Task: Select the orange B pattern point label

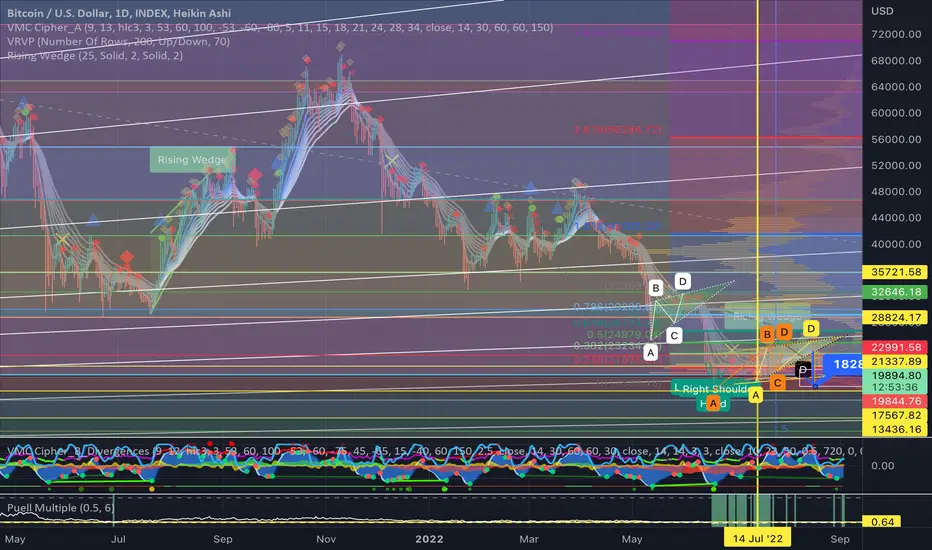Action: point(767,334)
